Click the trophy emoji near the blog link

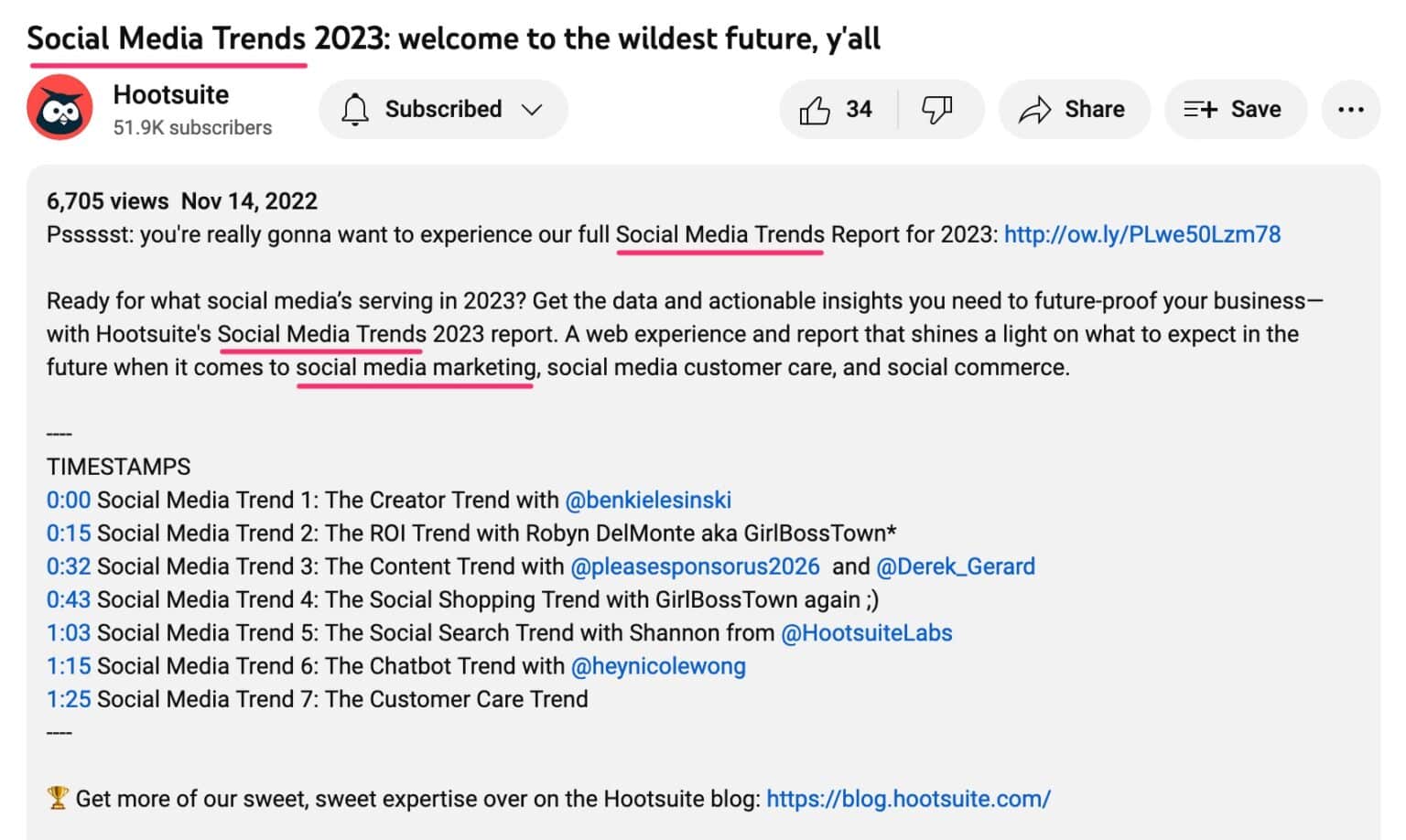[x=56, y=798]
